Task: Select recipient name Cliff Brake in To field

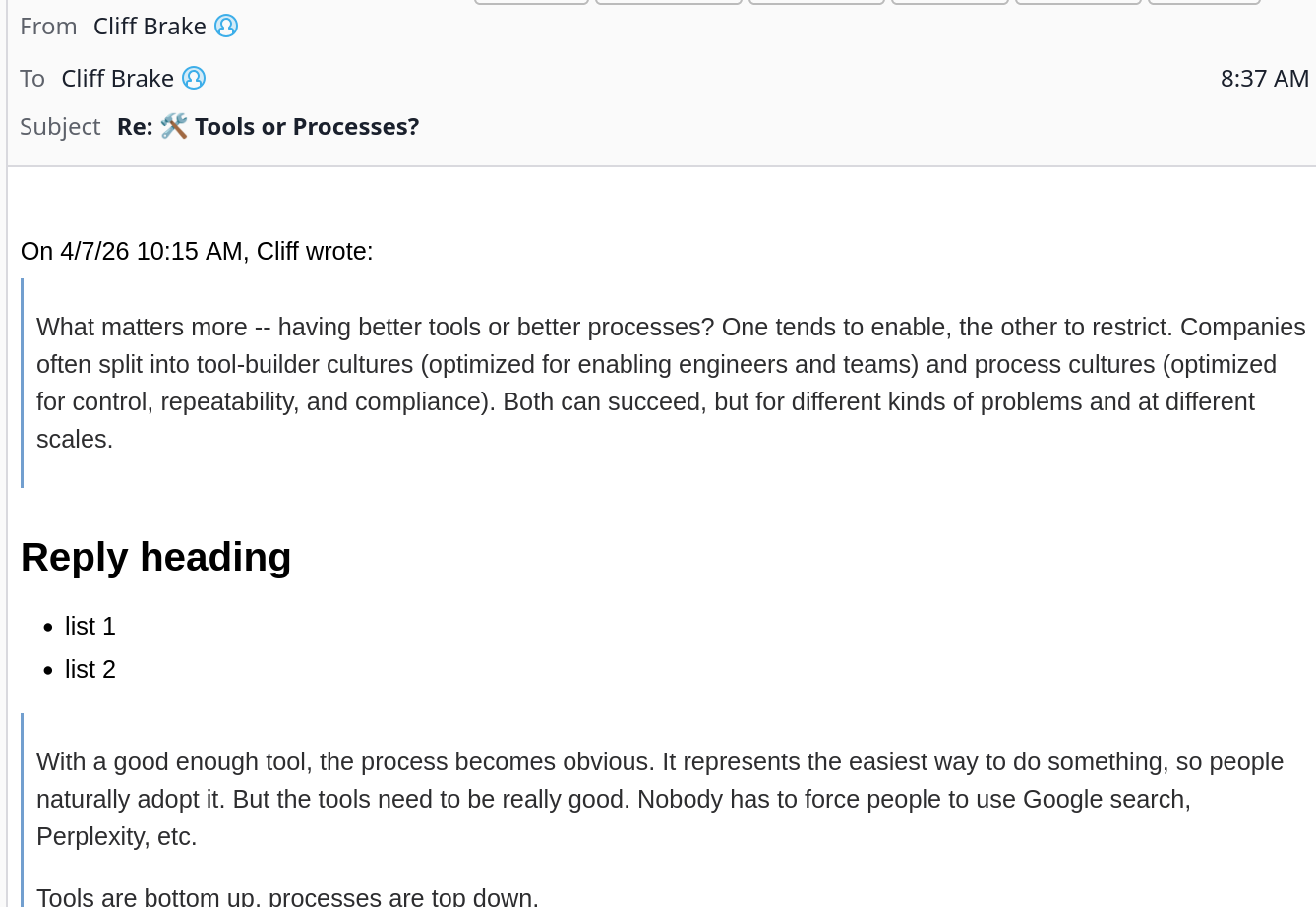Action: [x=117, y=78]
